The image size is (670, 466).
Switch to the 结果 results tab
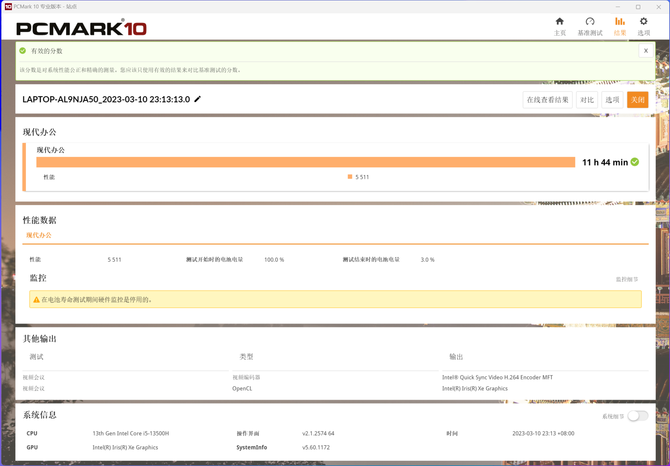click(620, 26)
